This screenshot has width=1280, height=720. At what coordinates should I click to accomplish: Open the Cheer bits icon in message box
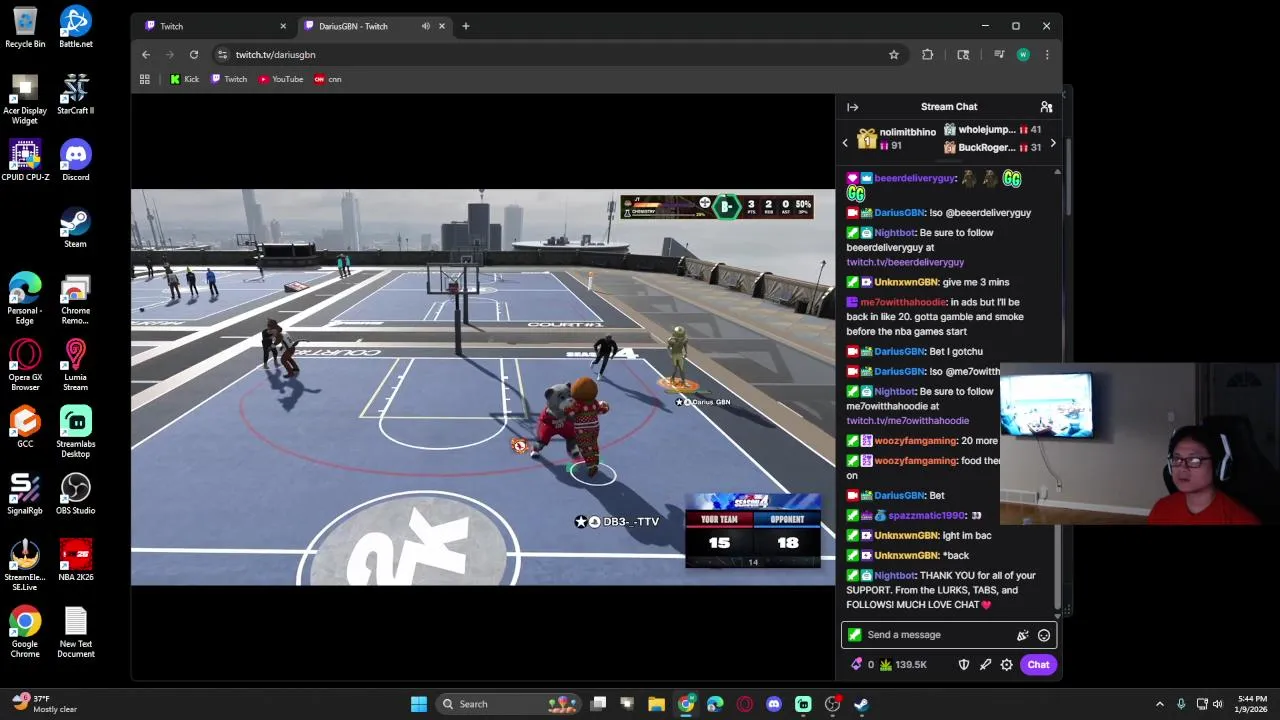point(1022,635)
